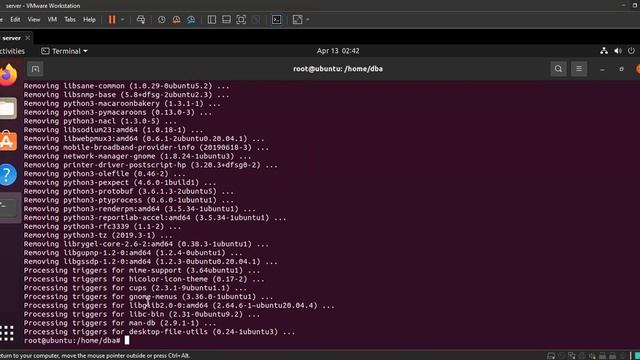Enter full screen mode in VMware
Image resolution: width=640 pixels, height=360 pixels.
click(x=241, y=20)
